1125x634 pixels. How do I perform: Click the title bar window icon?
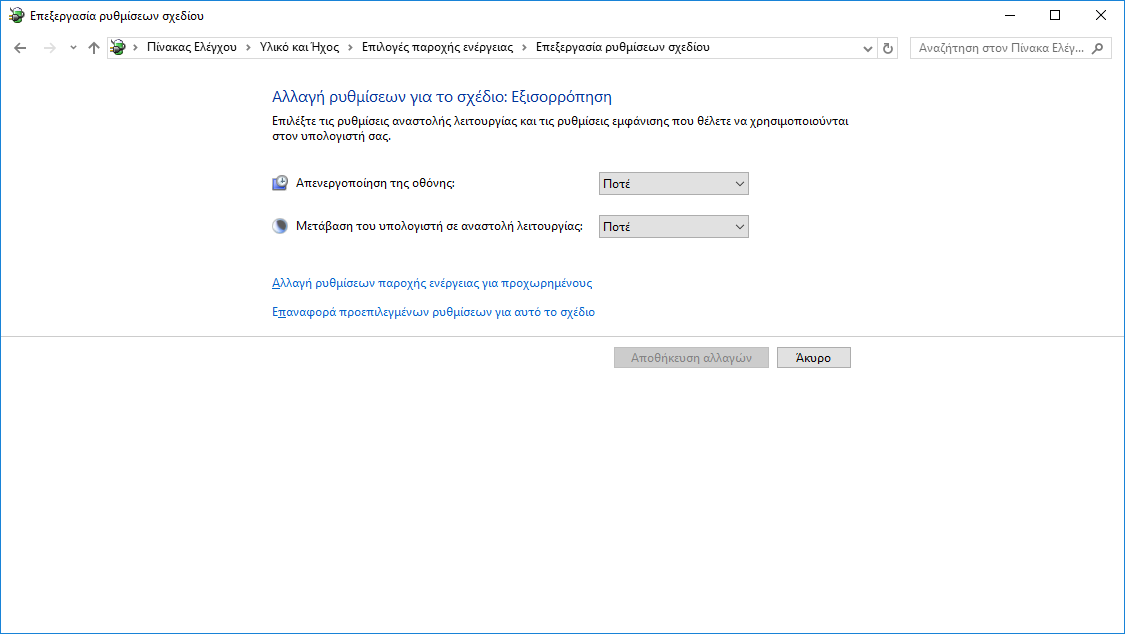(16, 15)
